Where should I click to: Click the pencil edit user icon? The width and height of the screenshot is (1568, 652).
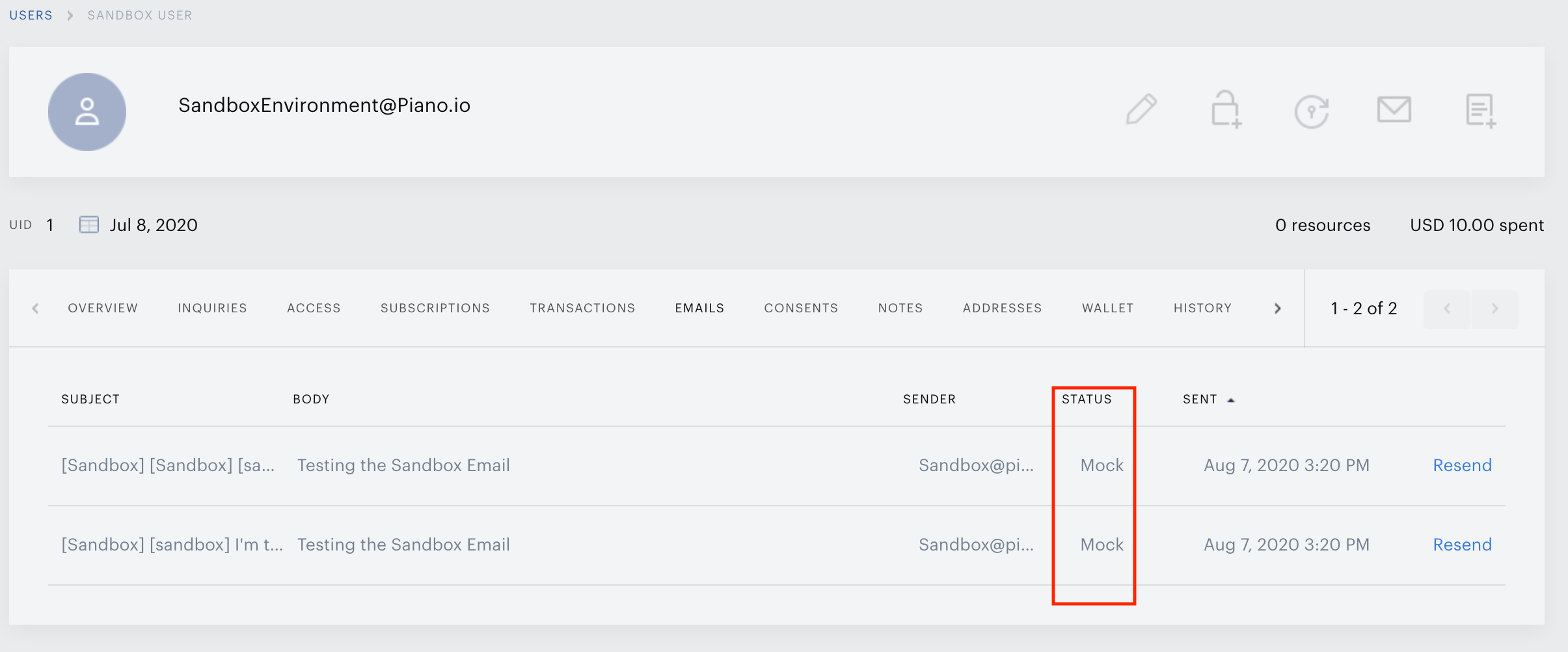[x=1141, y=109]
